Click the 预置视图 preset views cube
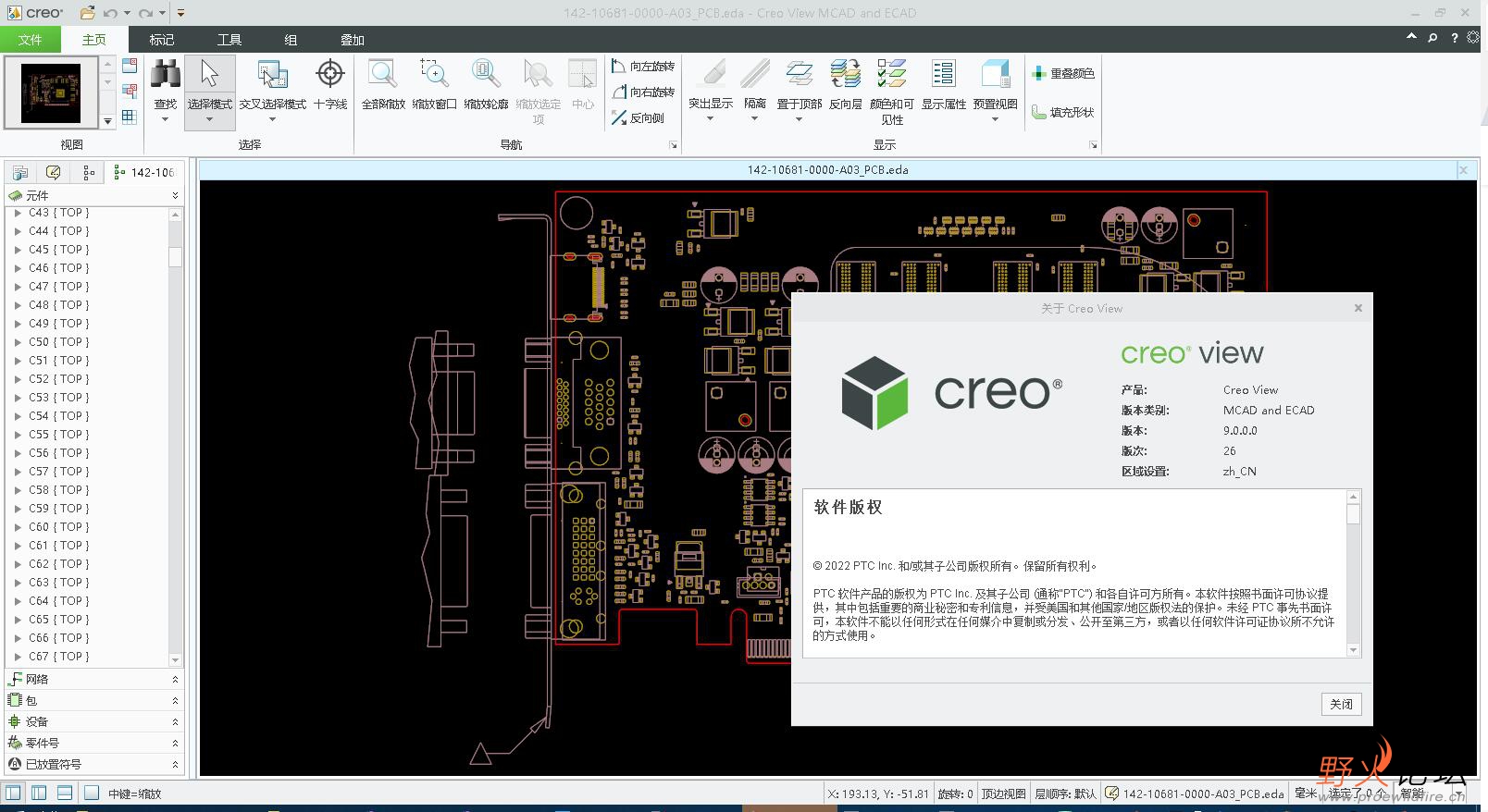 [995, 74]
